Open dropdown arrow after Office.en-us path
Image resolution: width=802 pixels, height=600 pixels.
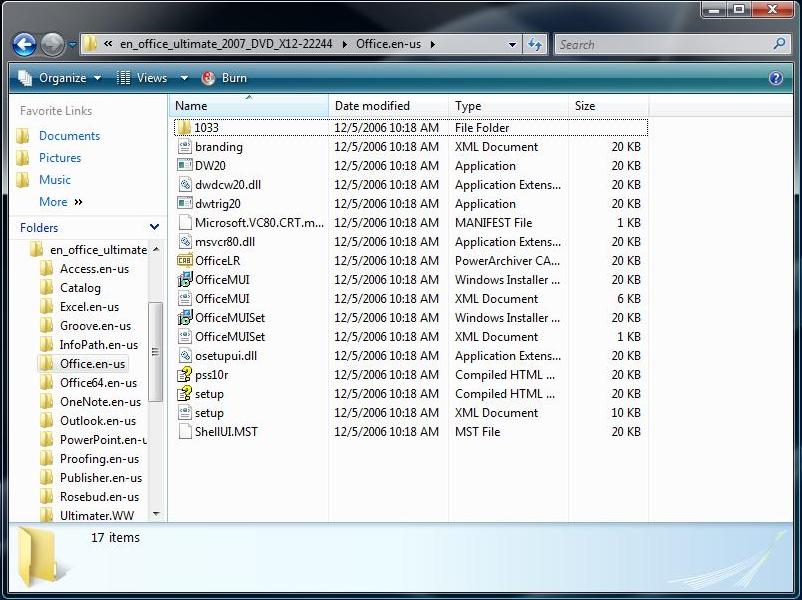(x=433, y=45)
